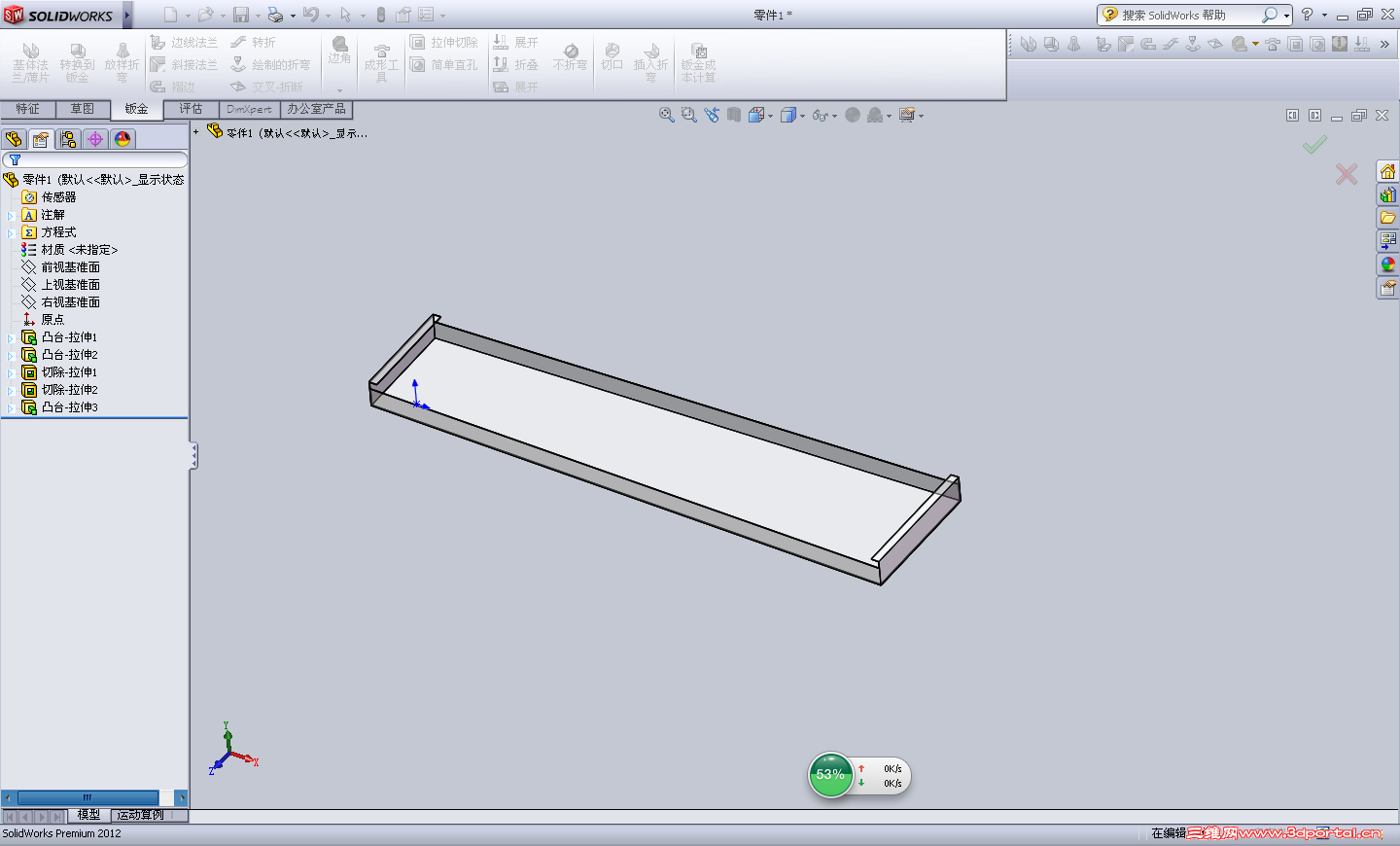Open SolidWorks Resources home icon in task pane

coord(1387,171)
